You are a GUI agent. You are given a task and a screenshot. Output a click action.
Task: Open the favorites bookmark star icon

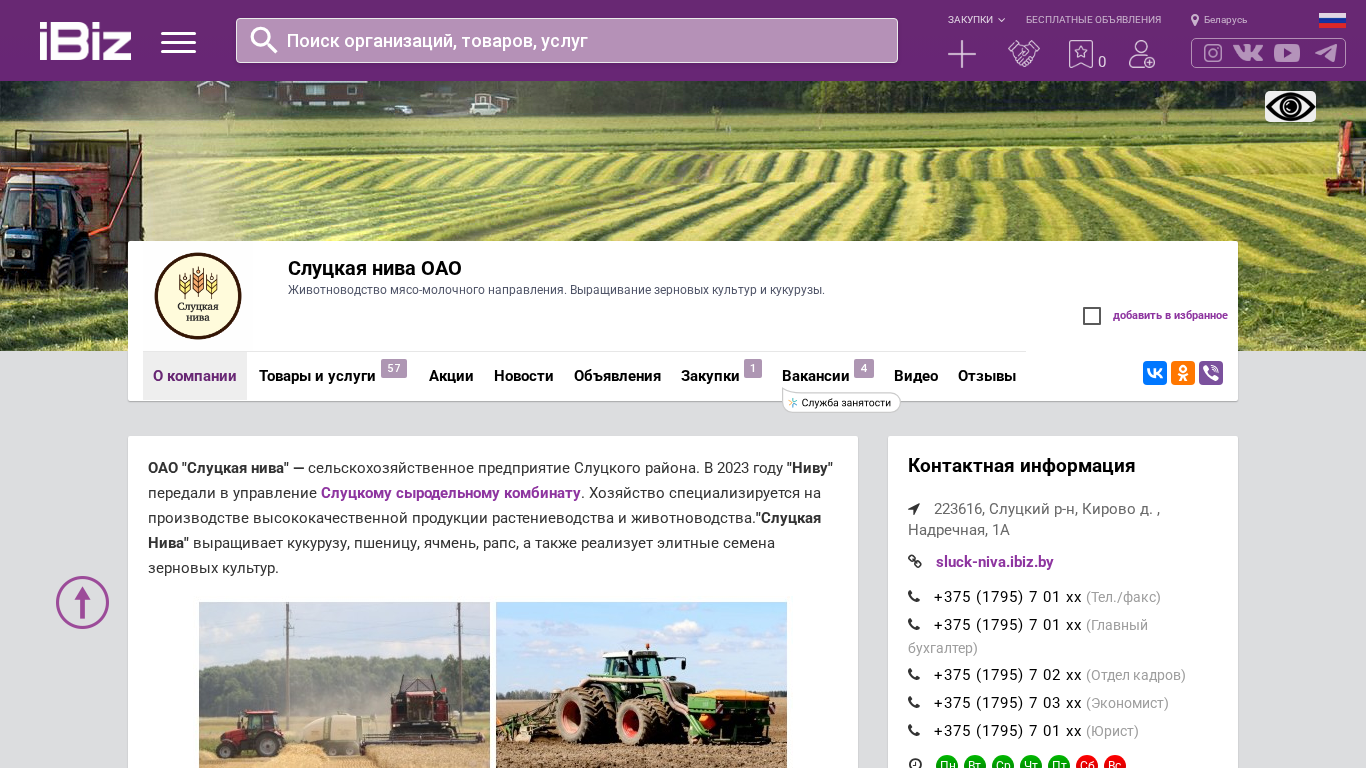pyautogui.click(x=1081, y=54)
